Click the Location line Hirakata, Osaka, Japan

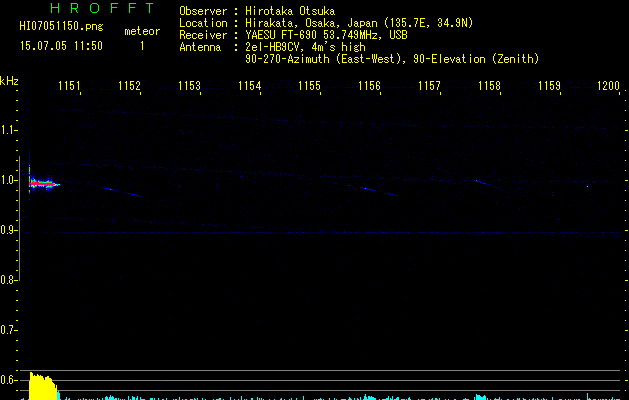[359, 23]
